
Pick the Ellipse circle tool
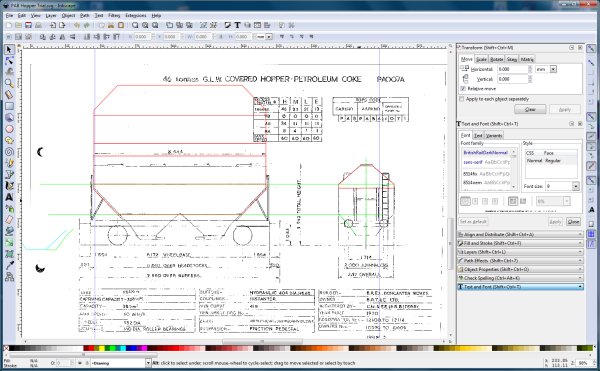(9, 129)
